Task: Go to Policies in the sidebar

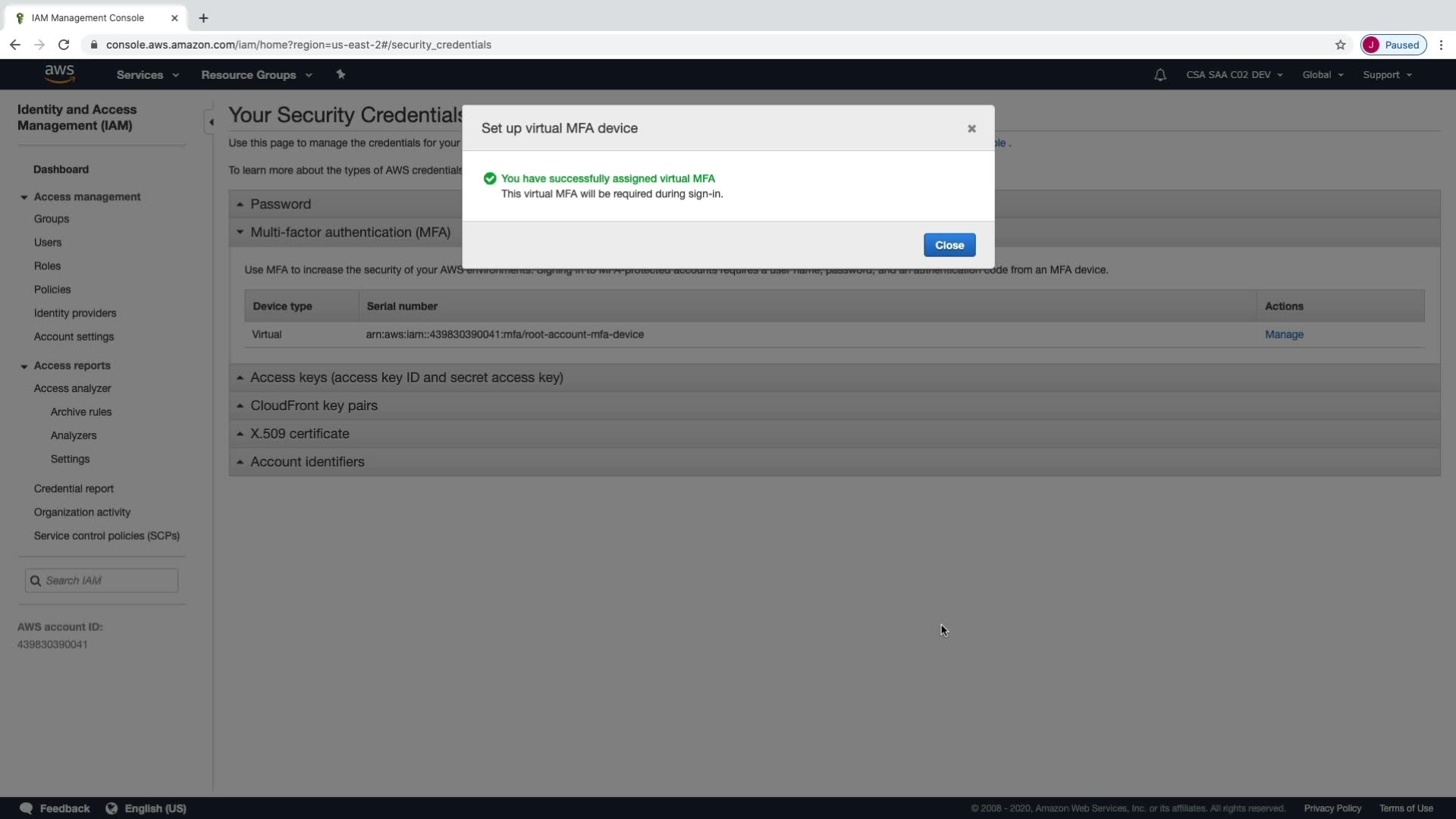Action: [x=52, y=290]
